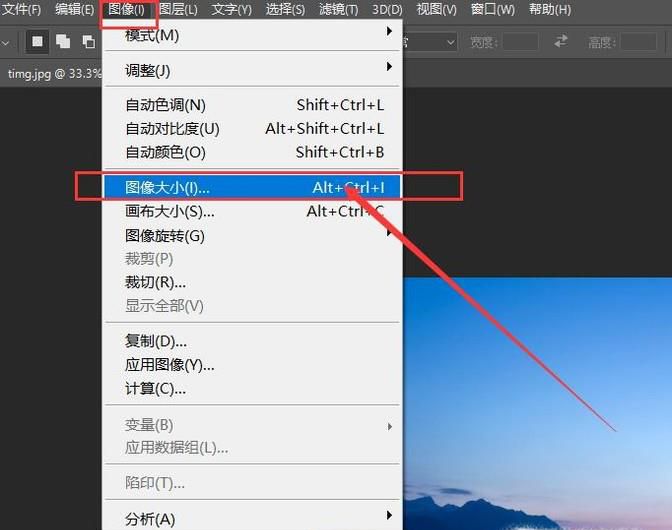Select the new selection mode icon
The height and width of the screenshot is (530, 672).
pos(37,42)
